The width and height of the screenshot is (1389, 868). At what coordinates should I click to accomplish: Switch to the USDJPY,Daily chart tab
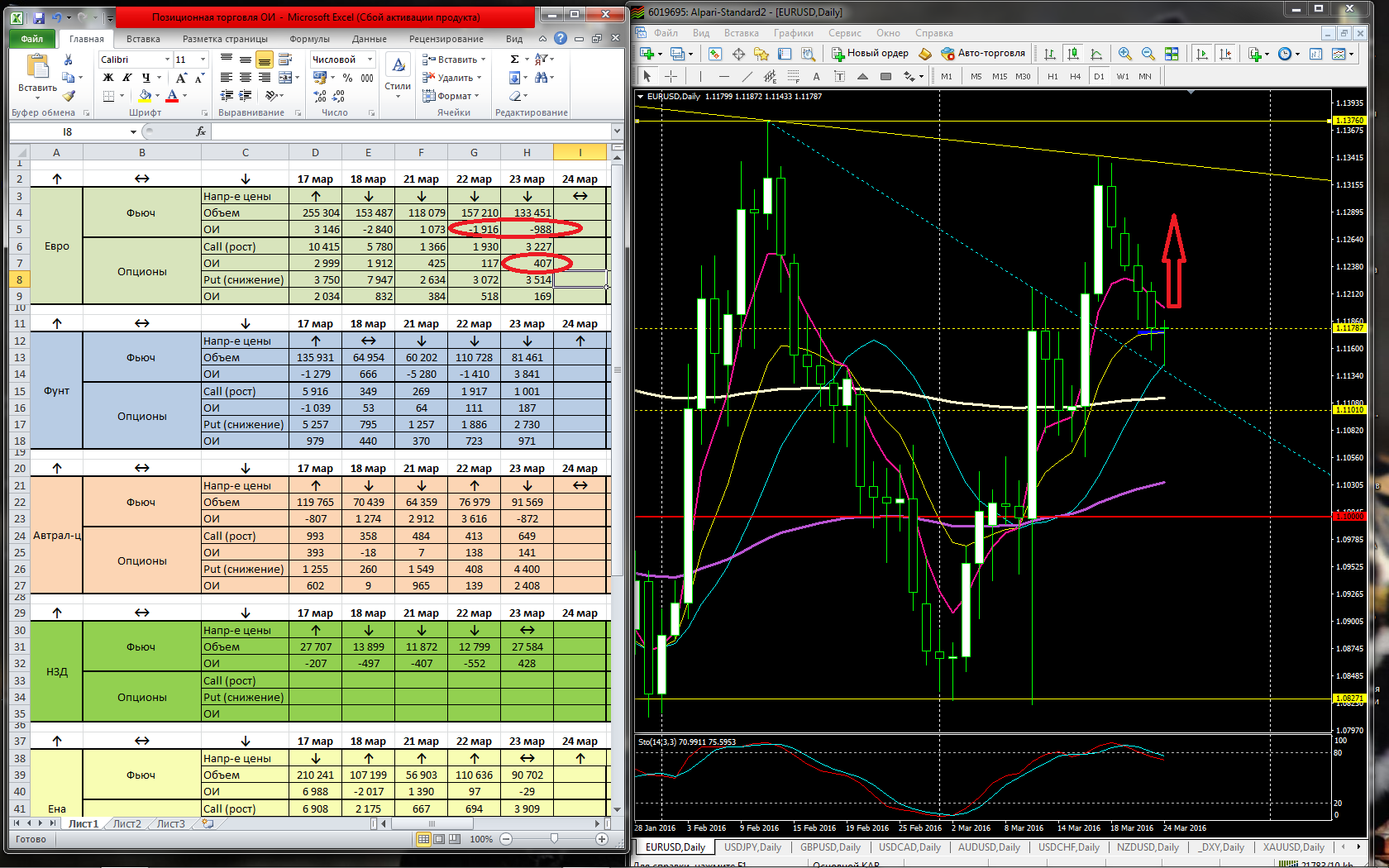pyautogui.click(x=752, y=847)
